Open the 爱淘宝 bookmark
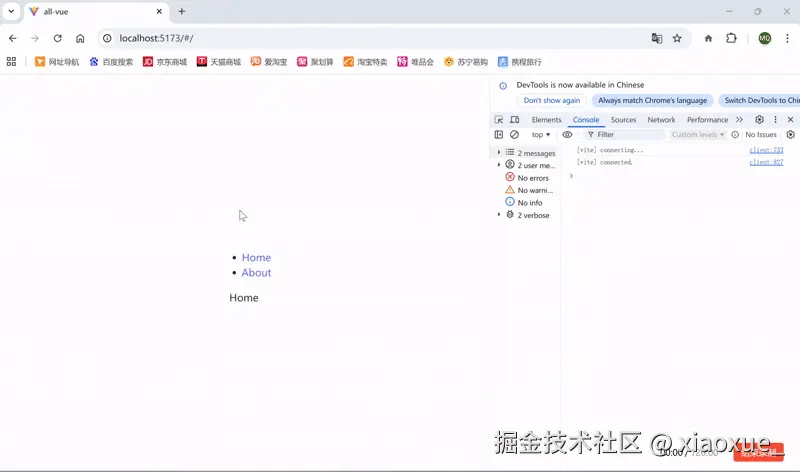The width and height of the screenshot is (800, 472). [269, 62]
